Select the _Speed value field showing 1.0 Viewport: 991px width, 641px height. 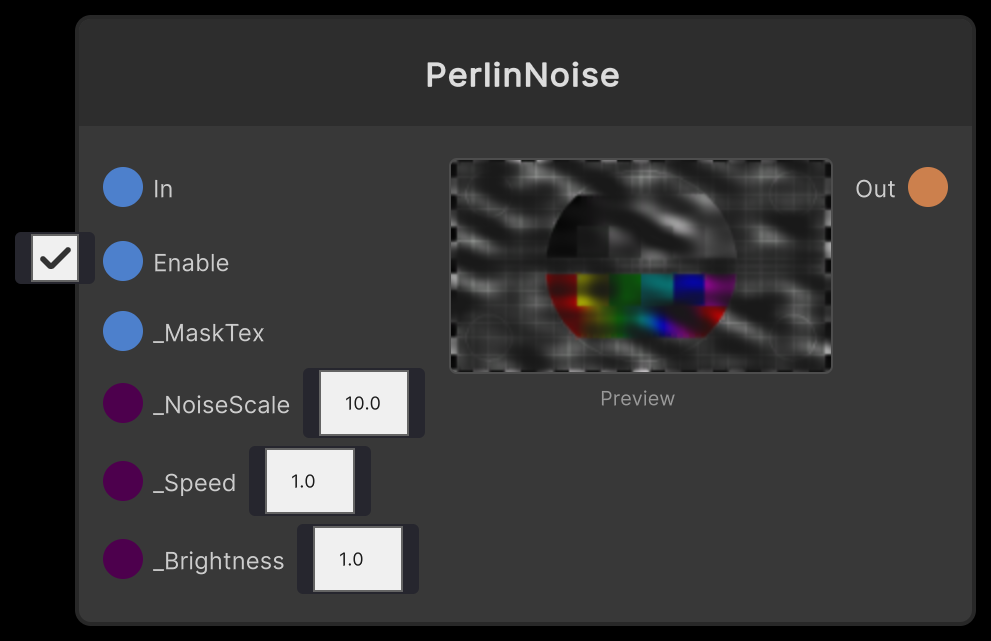[x=308, y=481]
